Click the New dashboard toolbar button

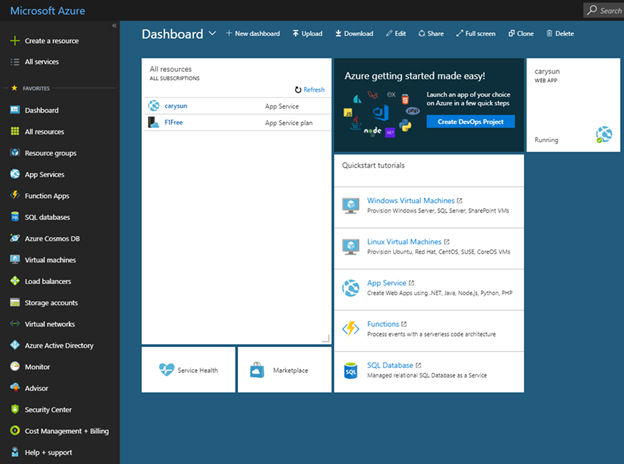(x=252, y=34)
